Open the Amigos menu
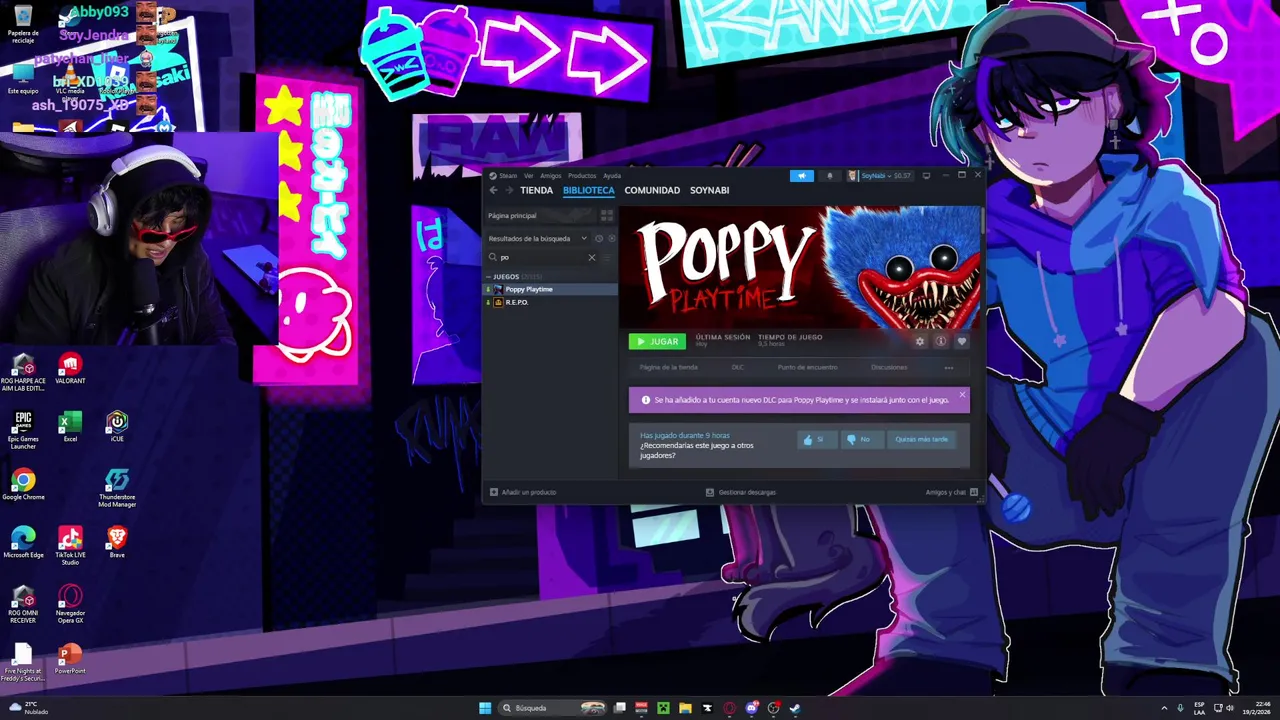This screenshot has height=720, width=1280. point(551,176)
